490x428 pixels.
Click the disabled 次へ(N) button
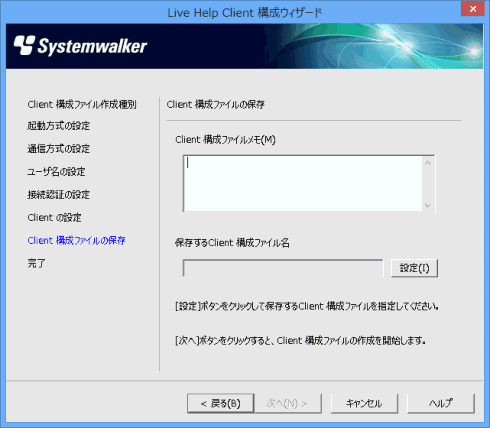(288, 403)
